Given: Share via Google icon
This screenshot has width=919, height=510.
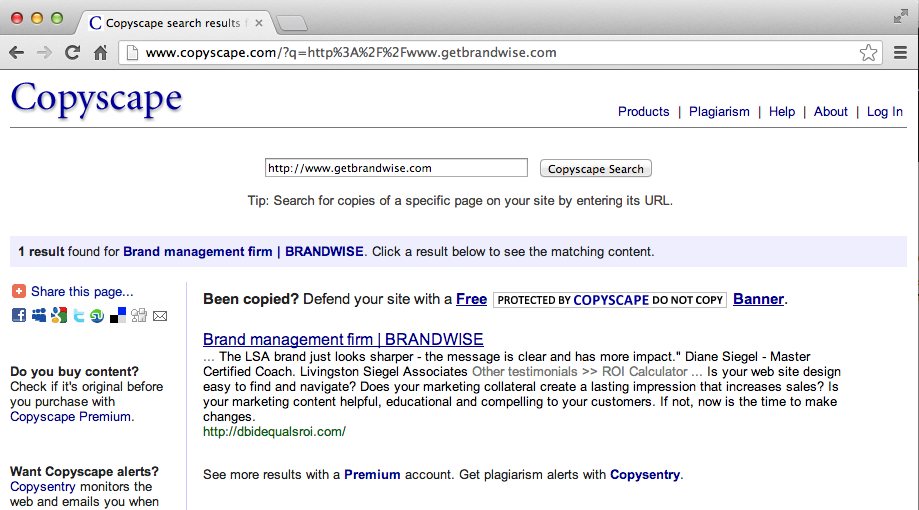Looking at the screenshot, I should 59,315.
